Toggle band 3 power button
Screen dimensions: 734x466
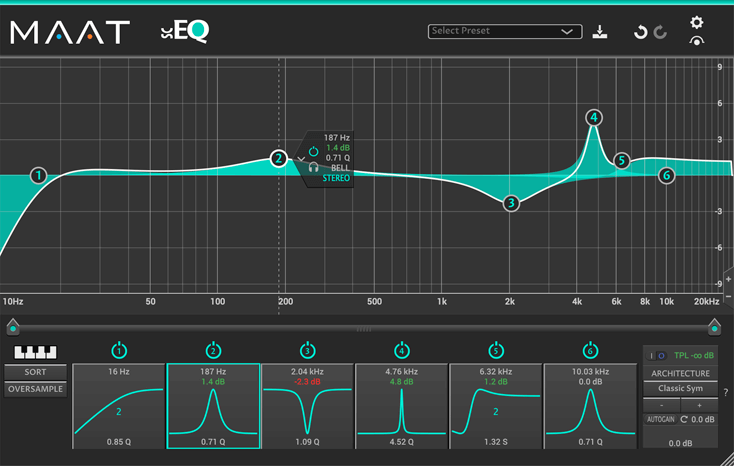point(308,350)
